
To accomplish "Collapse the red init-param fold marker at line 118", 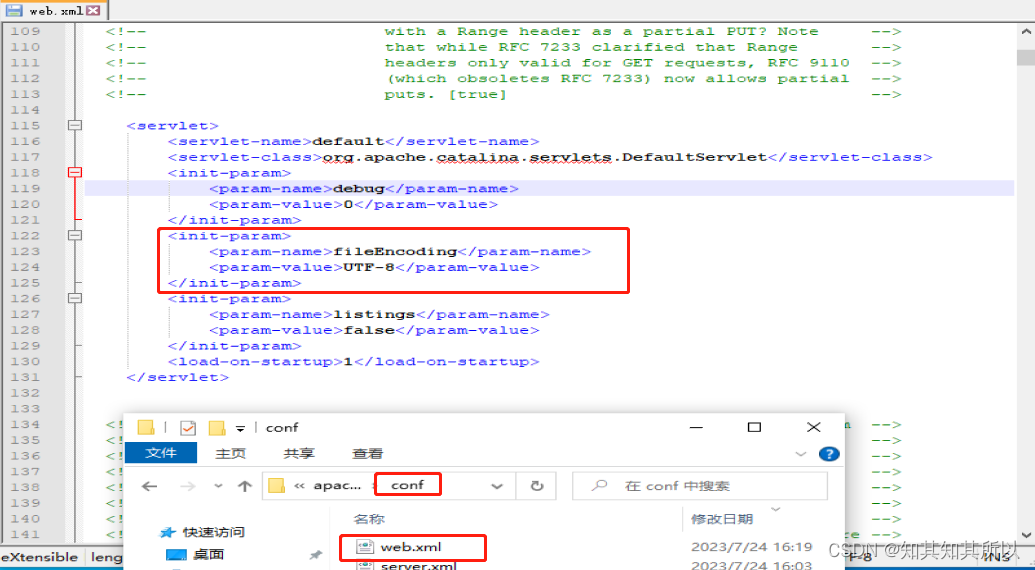I will tap(75, 172).
